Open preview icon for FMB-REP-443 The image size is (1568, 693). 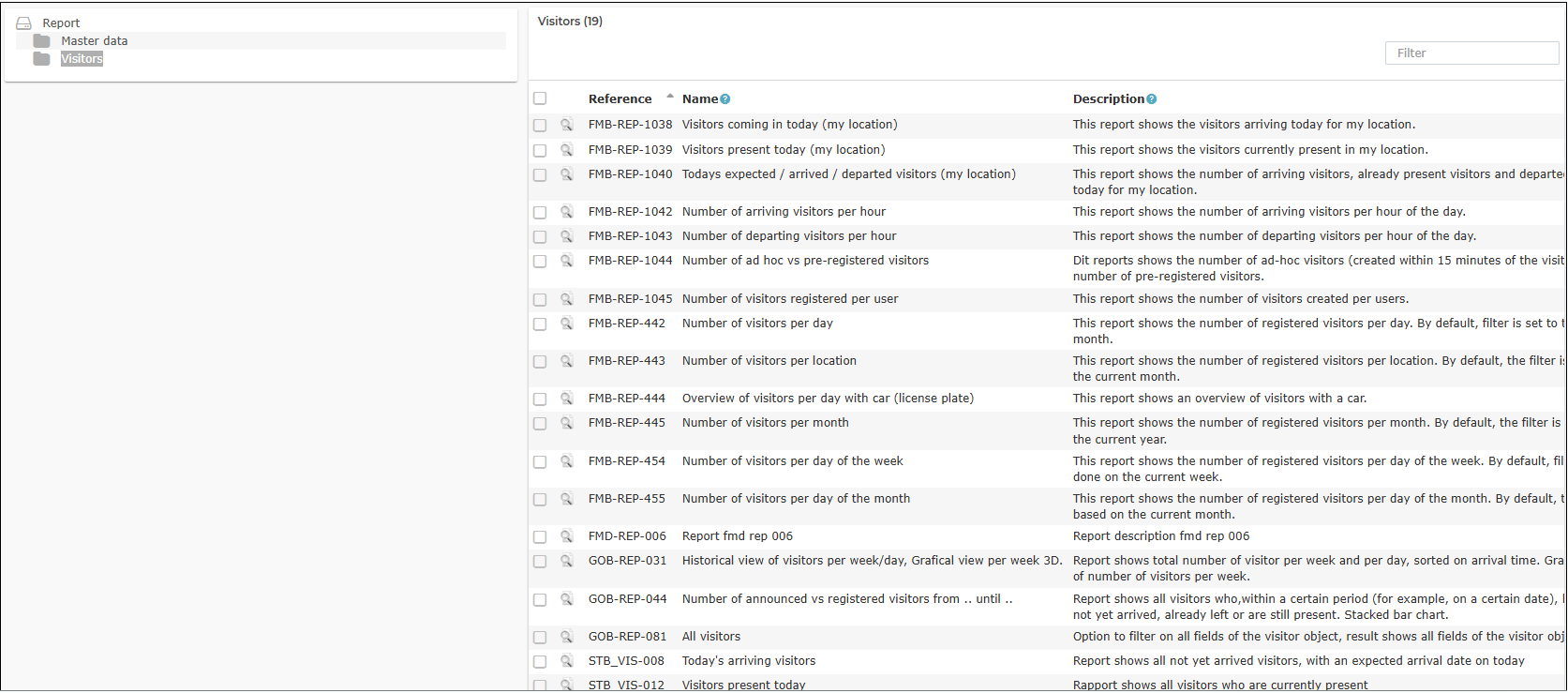[x=566, y=361]
